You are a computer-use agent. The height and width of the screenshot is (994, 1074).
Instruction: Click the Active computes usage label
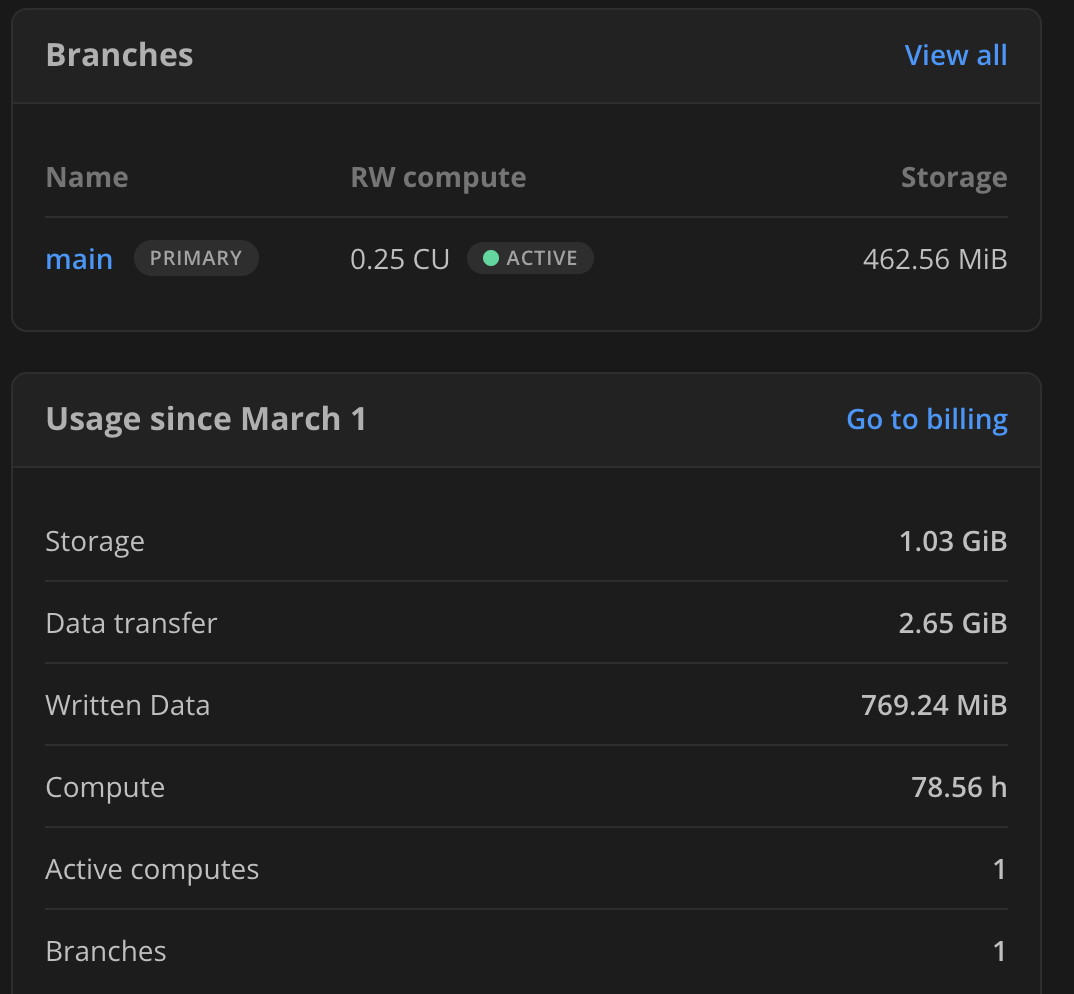click(x=152, y=869)
